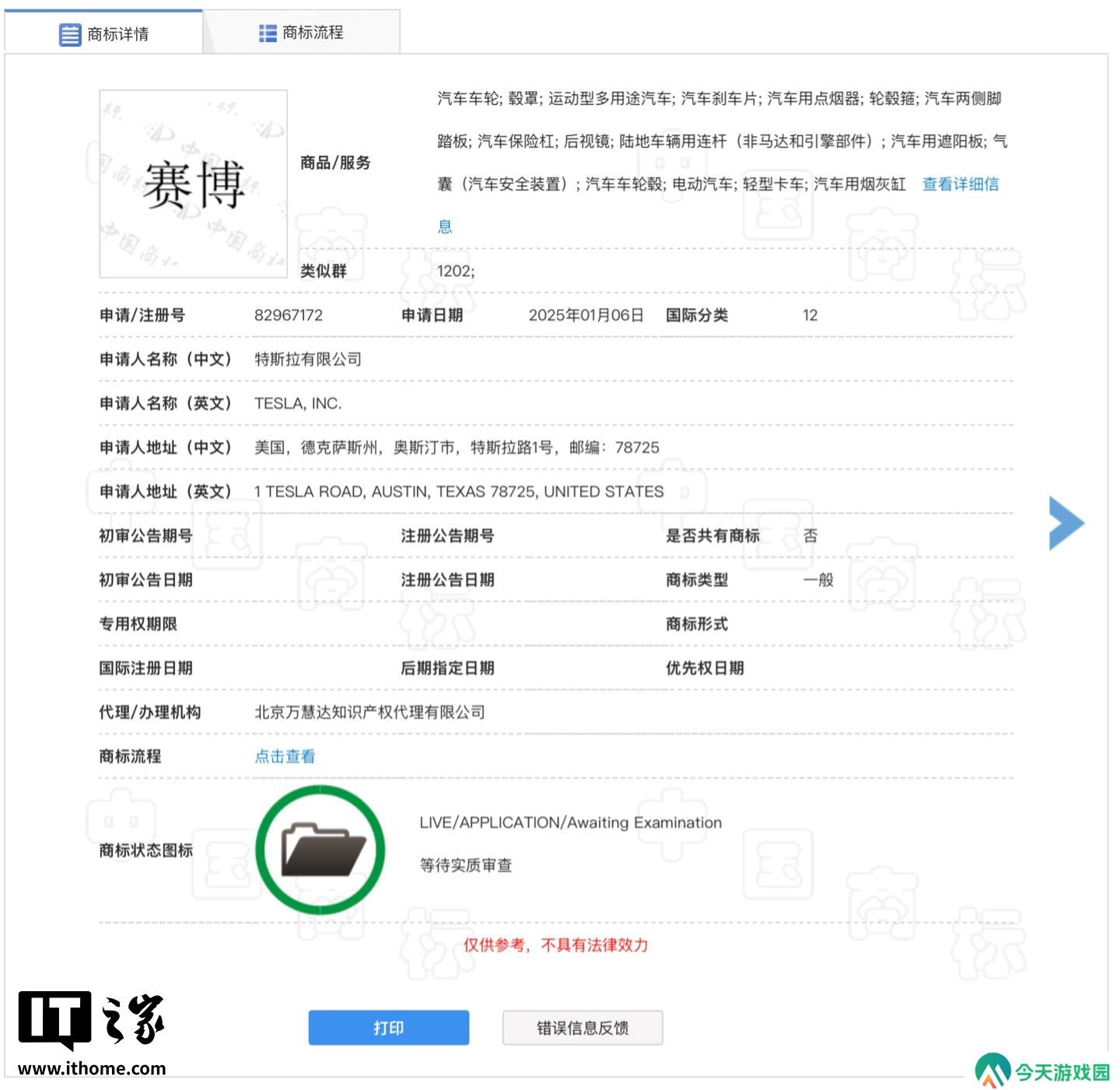
Task: Select status text LIVE/APPLICATION/Awaiting Examination
Action: point(571,822)
